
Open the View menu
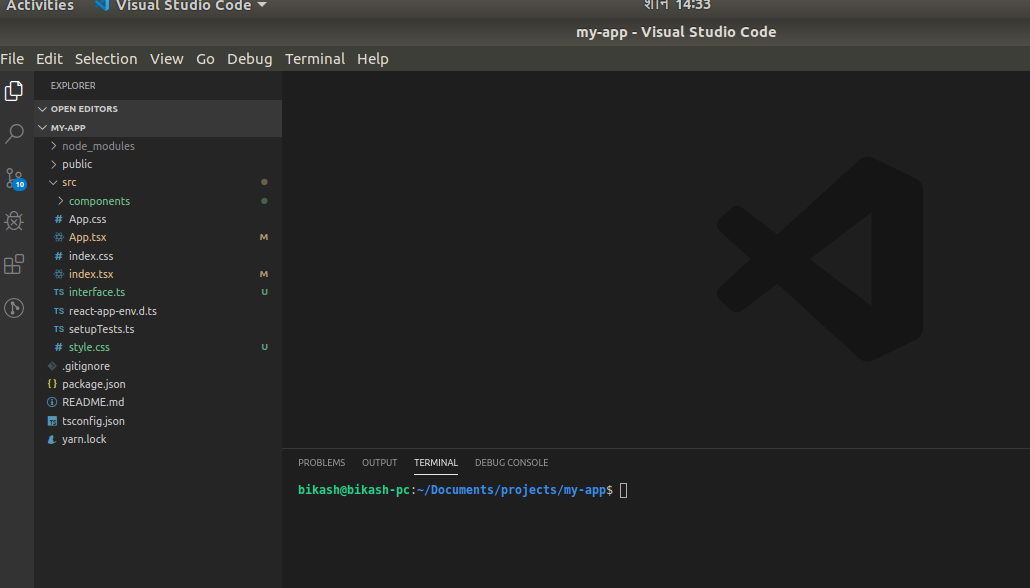[166, 58]
